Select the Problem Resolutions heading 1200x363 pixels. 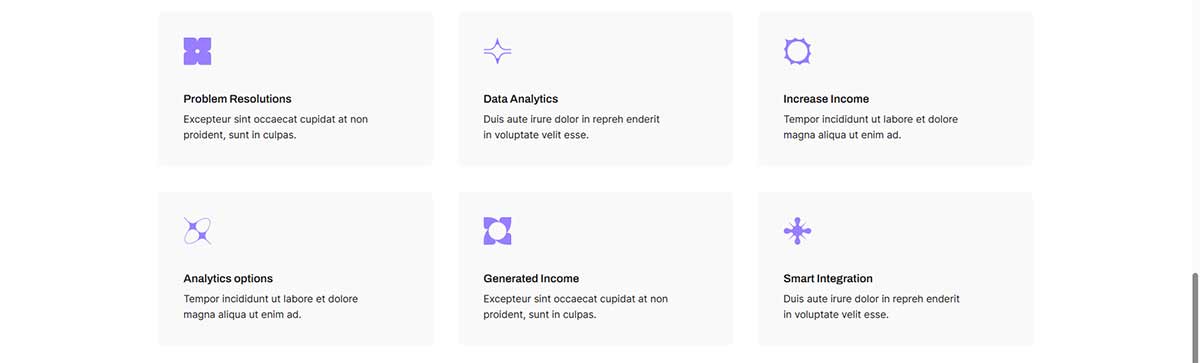pyautogui.click(x=237, y=99)
